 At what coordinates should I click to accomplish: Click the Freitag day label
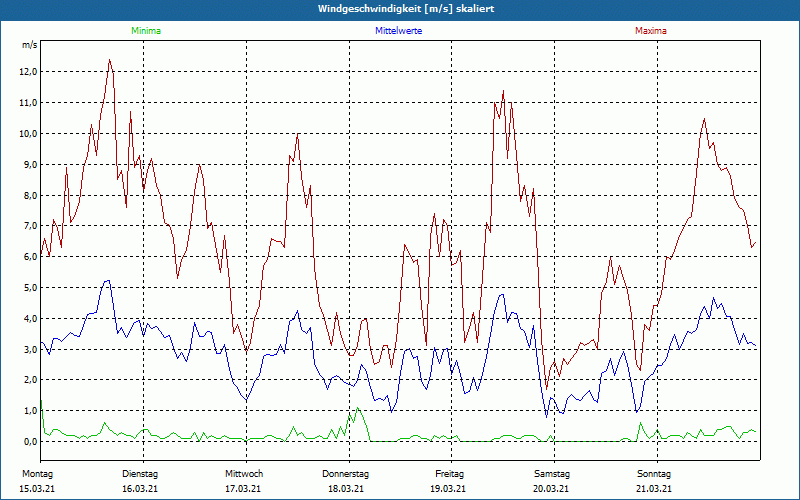(449, 474)
